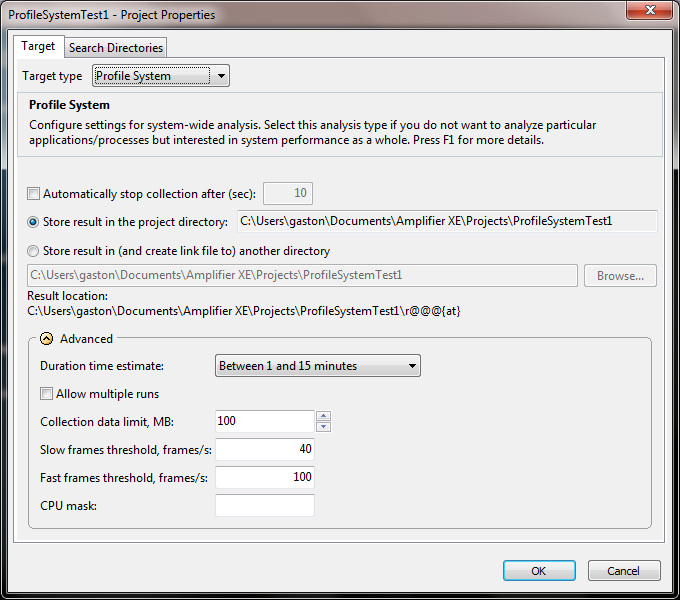Click the Collection data limit field

click(x=265, y=421)
